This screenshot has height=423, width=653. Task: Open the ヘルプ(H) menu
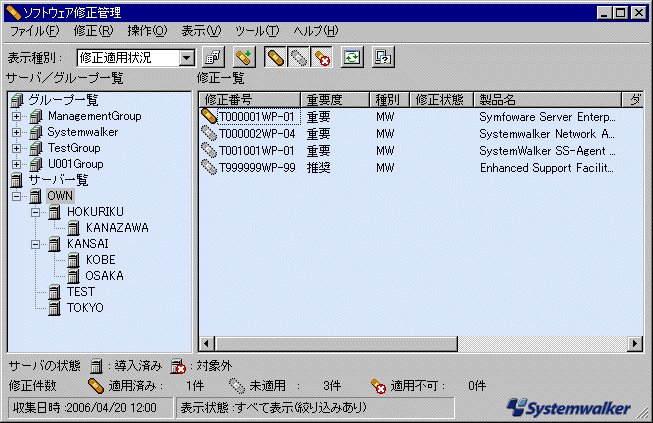316,31
